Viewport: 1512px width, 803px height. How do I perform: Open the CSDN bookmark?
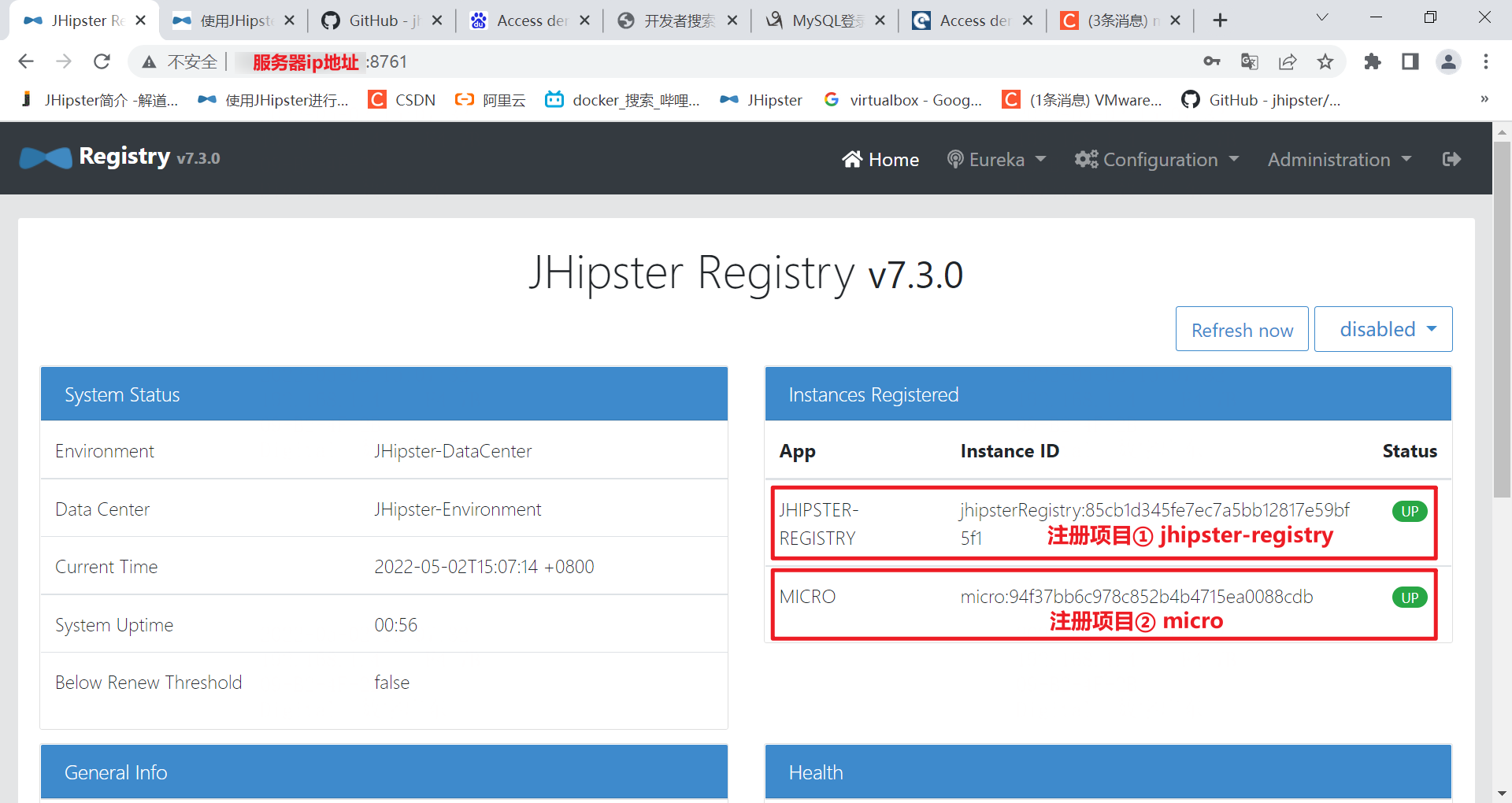click(x=402, y=100)
